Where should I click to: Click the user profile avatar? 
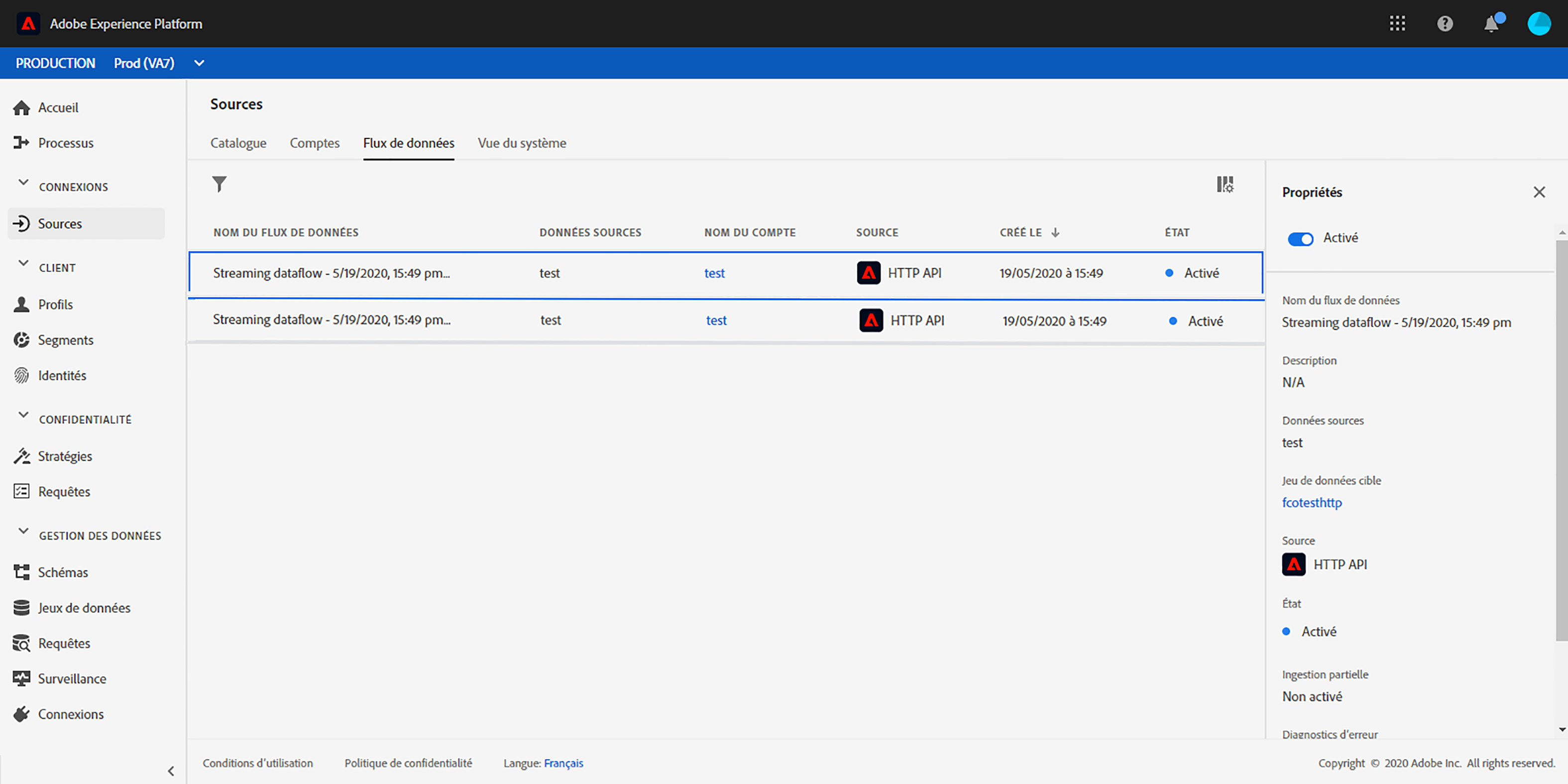pyautogui.click(x=1539, y=24)
